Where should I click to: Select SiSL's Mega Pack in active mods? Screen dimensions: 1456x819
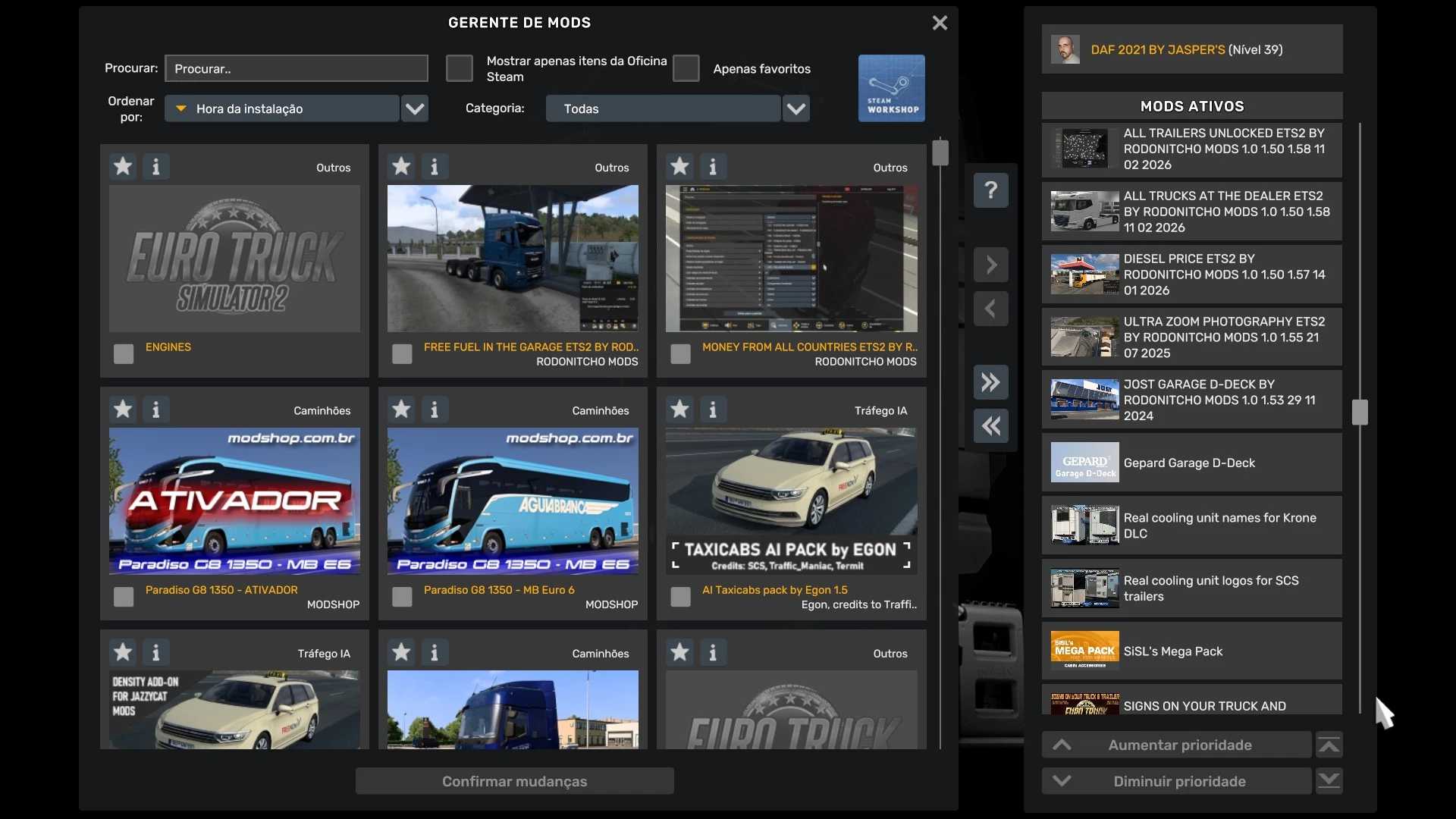1191,651
